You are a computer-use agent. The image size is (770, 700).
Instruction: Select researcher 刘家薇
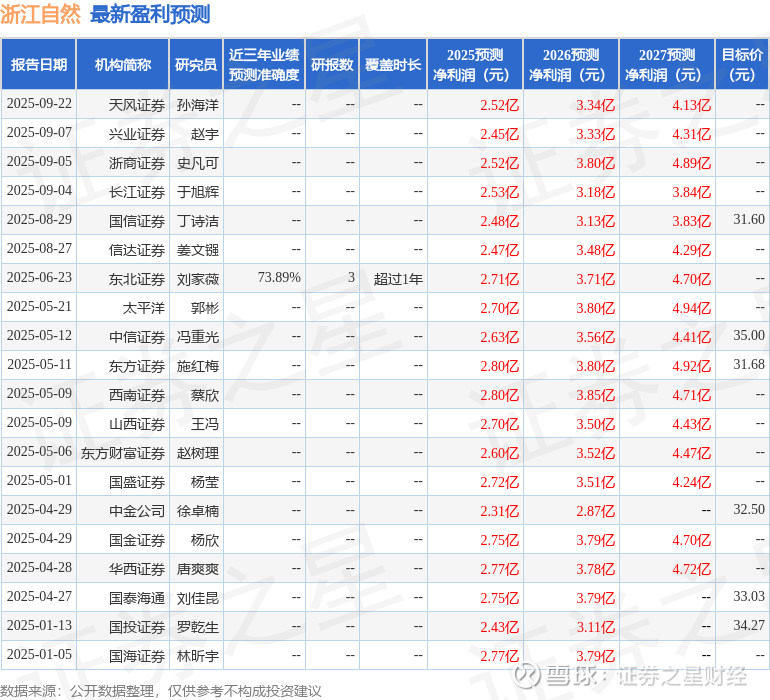tap(198, 279)
